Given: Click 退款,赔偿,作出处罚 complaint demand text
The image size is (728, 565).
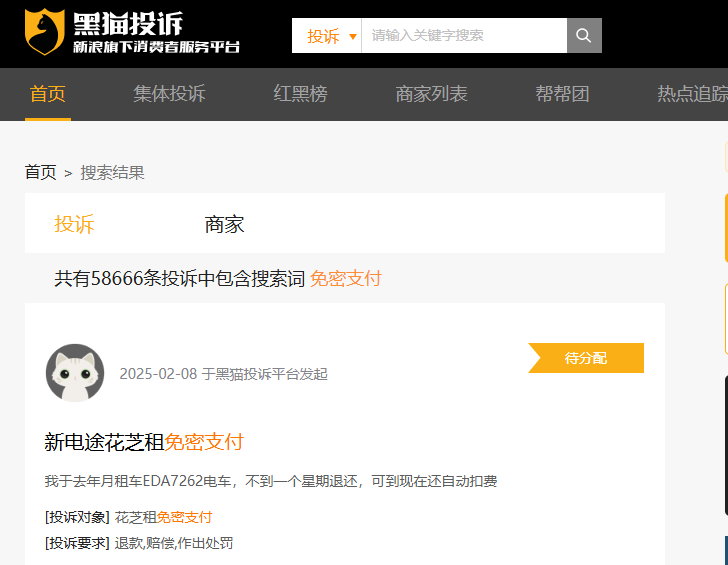Looking at the screenshot, I should point(174,543).
